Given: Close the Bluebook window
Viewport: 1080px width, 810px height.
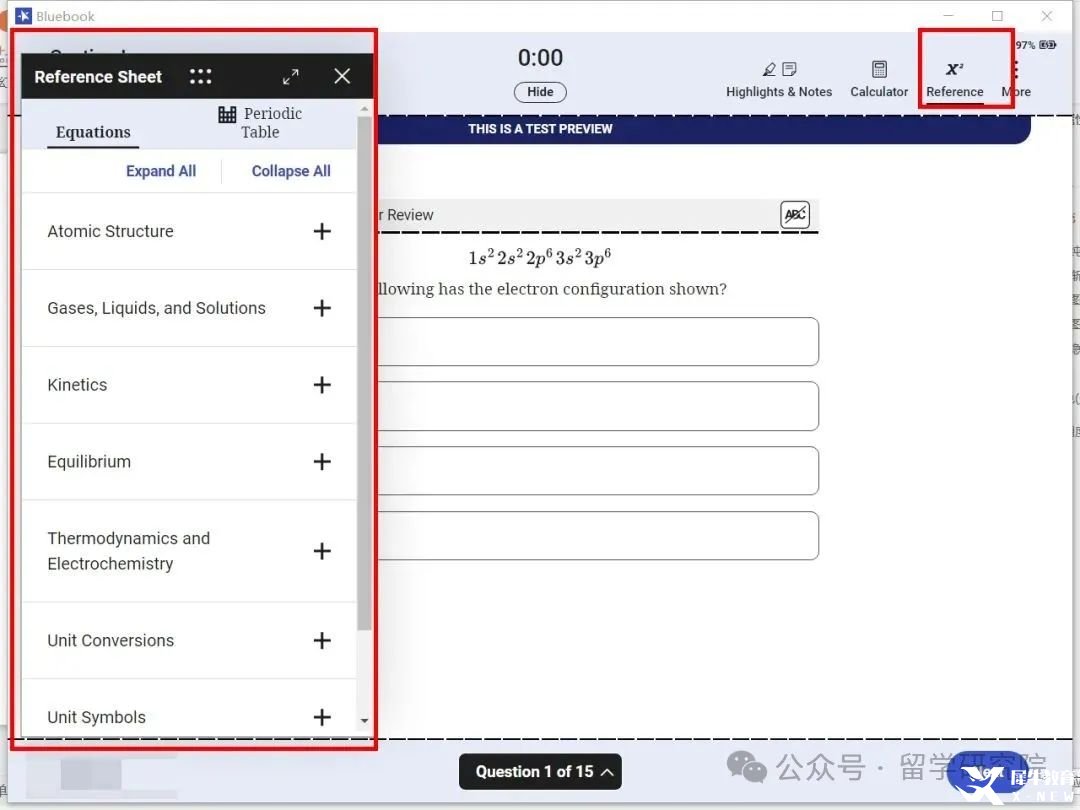Looking at the screenshot, I should tap(1047, 15).
